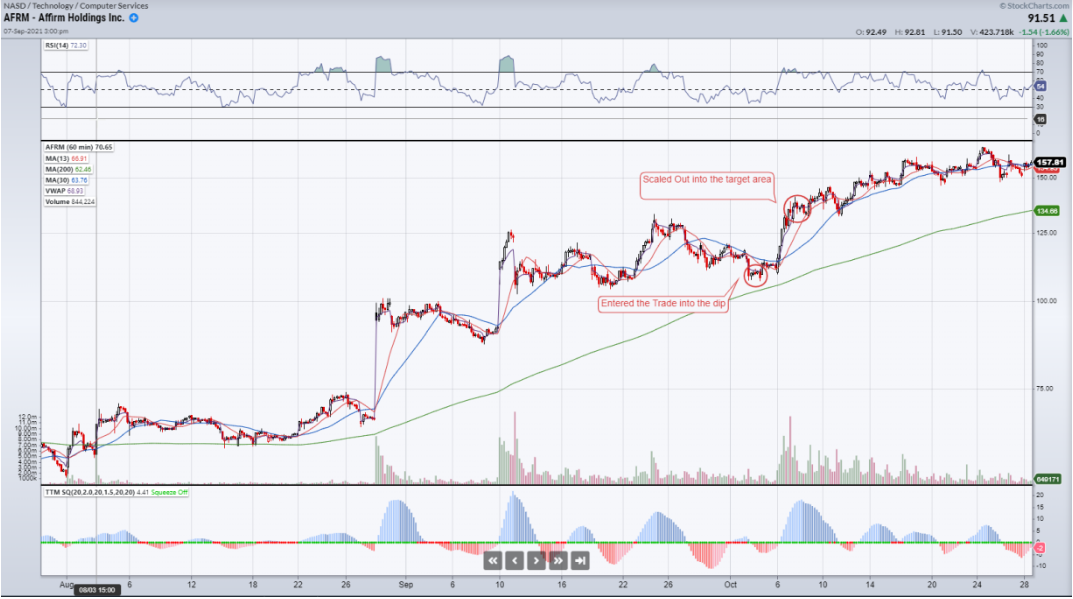Click the "Entered the Trade into the dip" annotation
1073x599 pixels.
pos(663,303)
